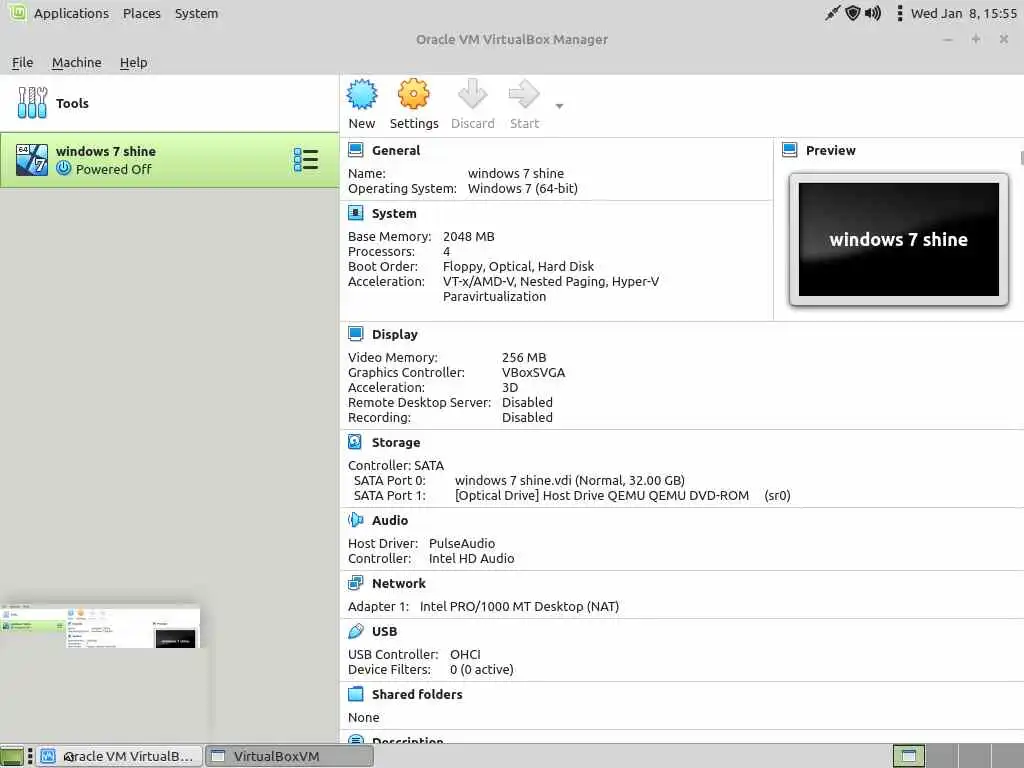Open the Machine menu
This screenshot has width=1024, height=768.
pos(76,62)
